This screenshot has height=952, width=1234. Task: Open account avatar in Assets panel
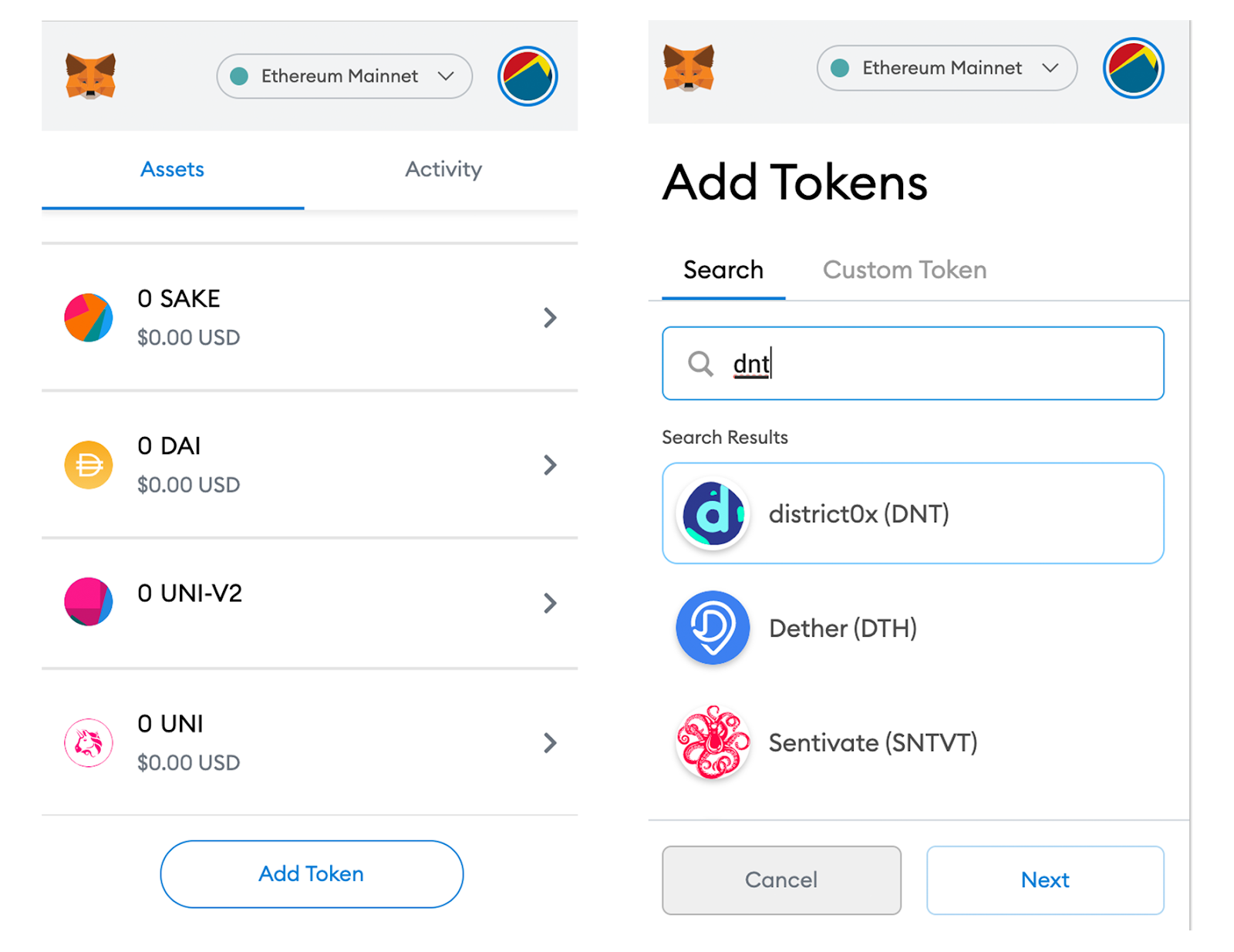528,76
